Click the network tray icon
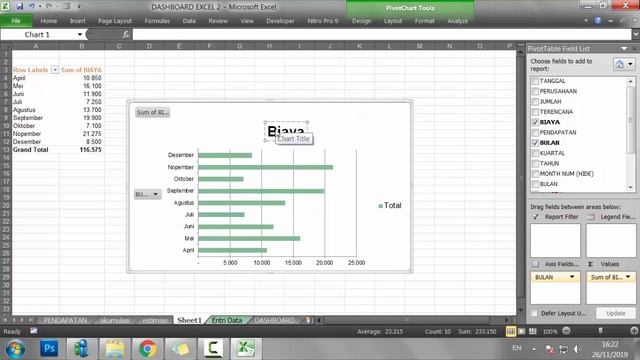 click(x=563, y=349)
